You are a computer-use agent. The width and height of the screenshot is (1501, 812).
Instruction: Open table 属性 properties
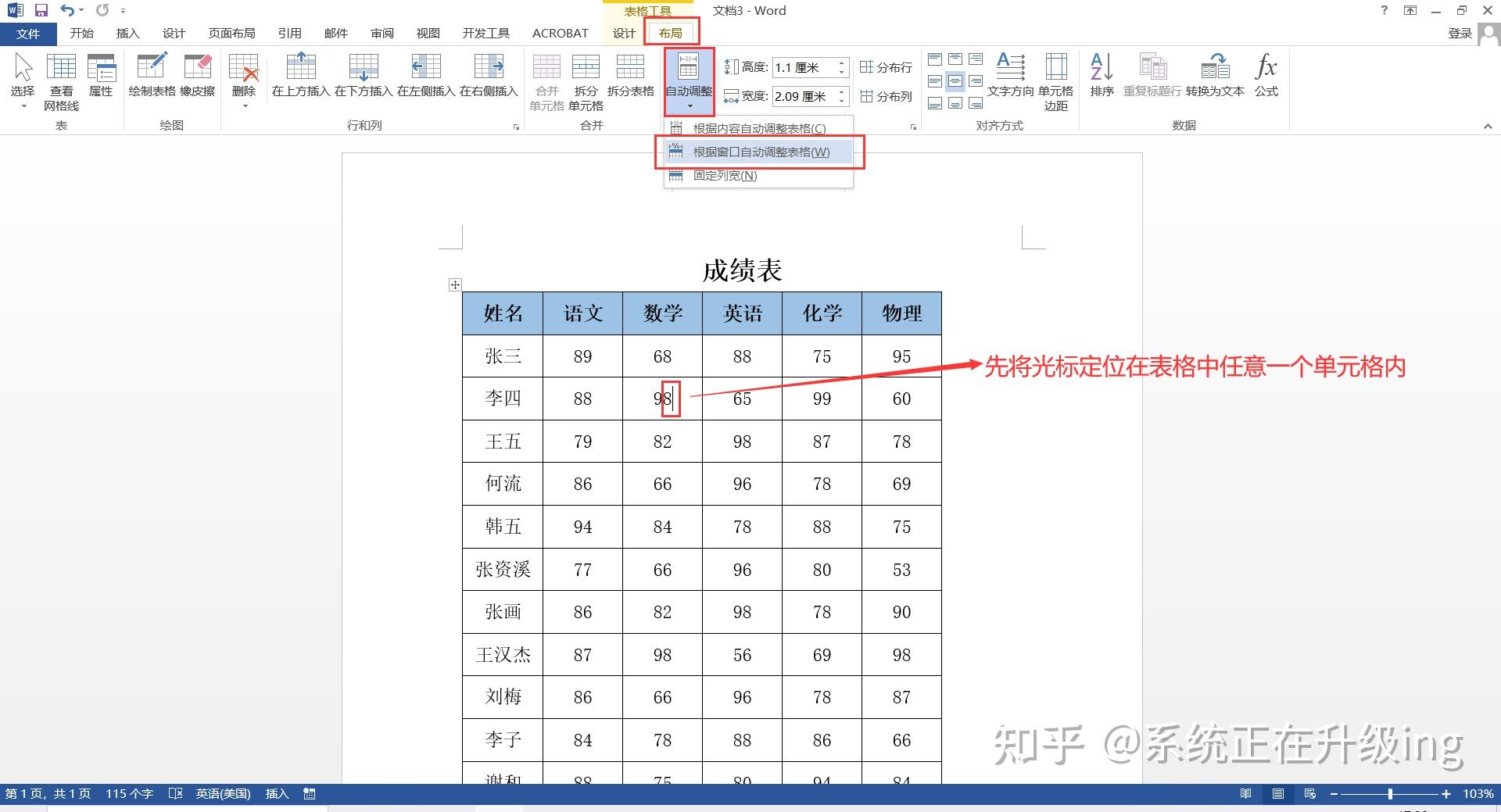click(101, 76)
